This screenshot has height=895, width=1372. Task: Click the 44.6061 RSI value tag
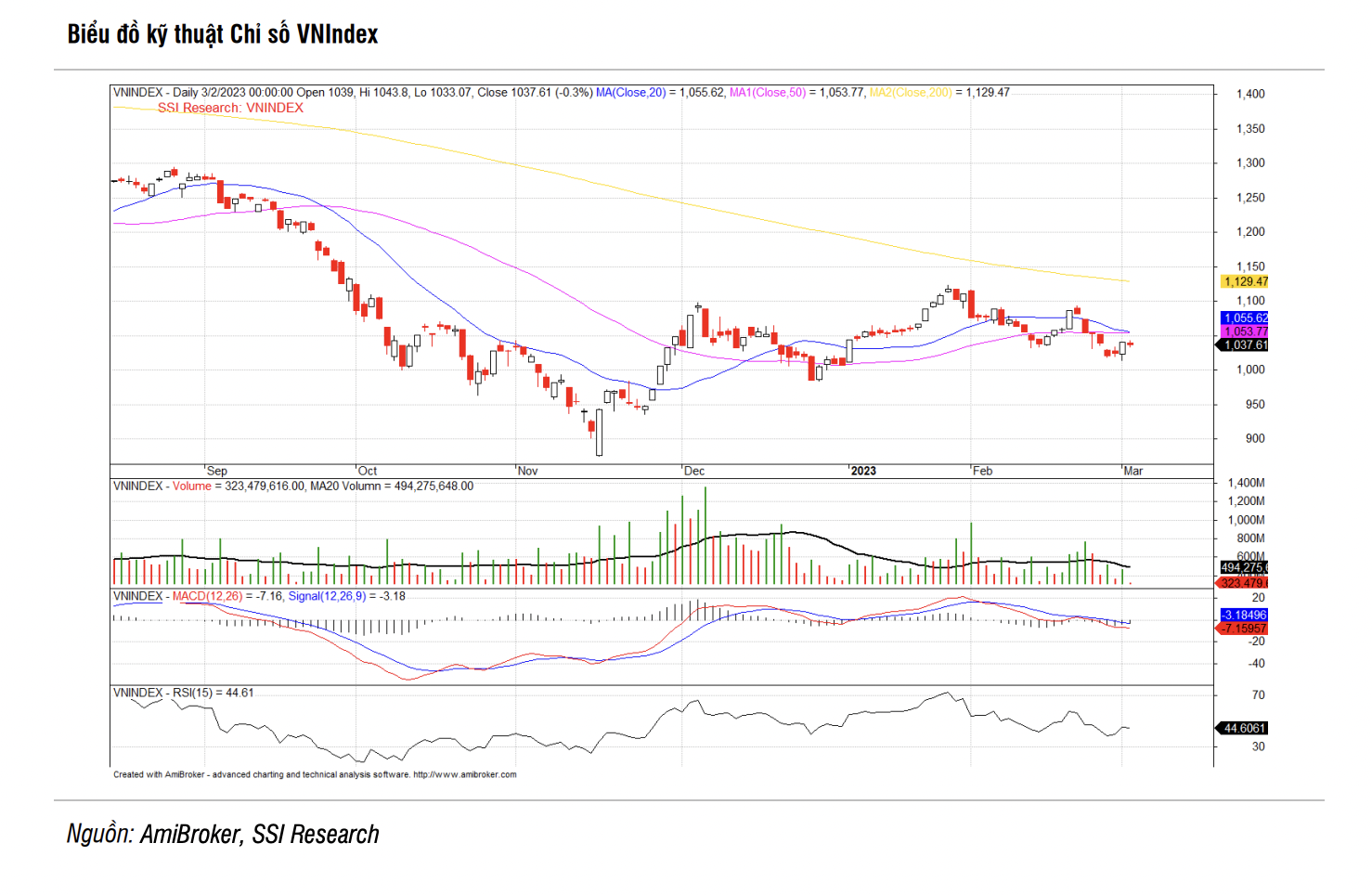(1243, 728)
